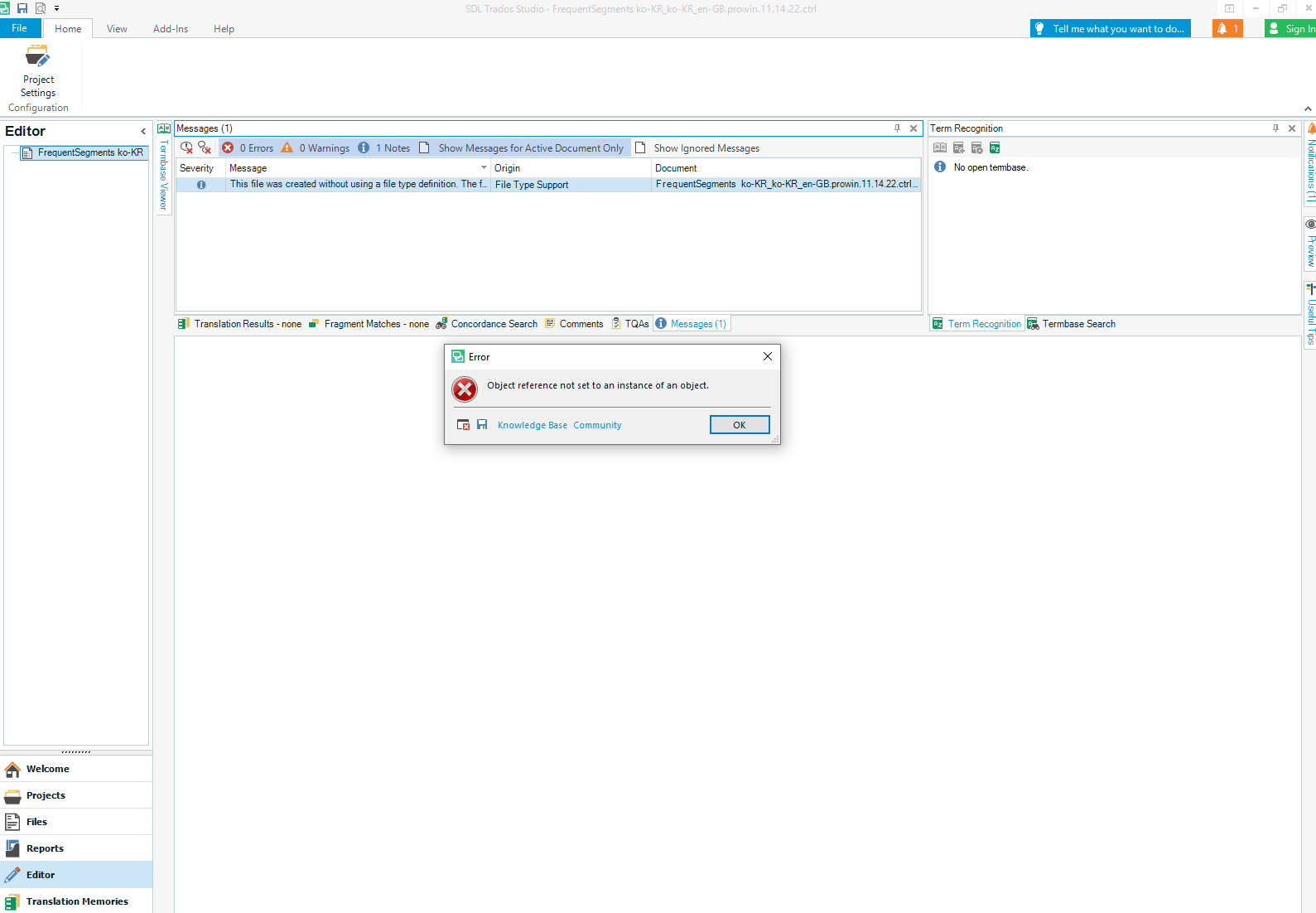Screen dimensions: 1316x913
Task: Switch to the Home ribbon tab
Action: 68,29
